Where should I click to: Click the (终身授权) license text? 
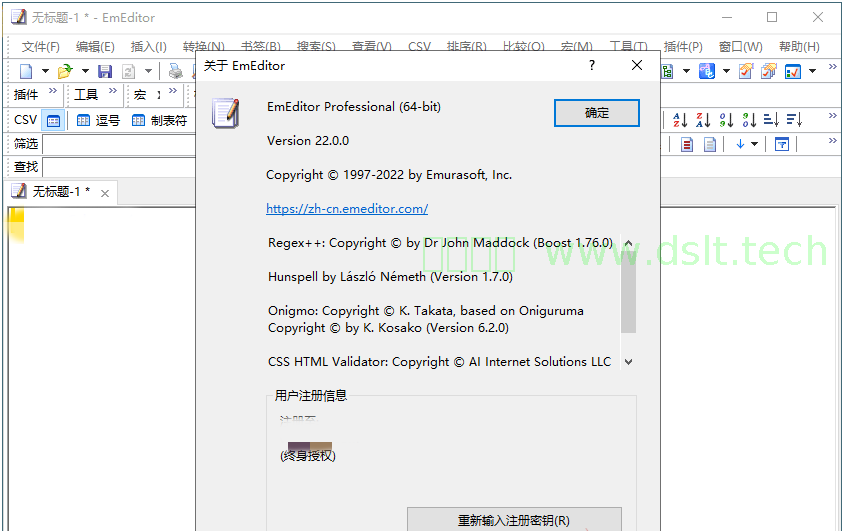pyautogui.click(x=308, y=456)
